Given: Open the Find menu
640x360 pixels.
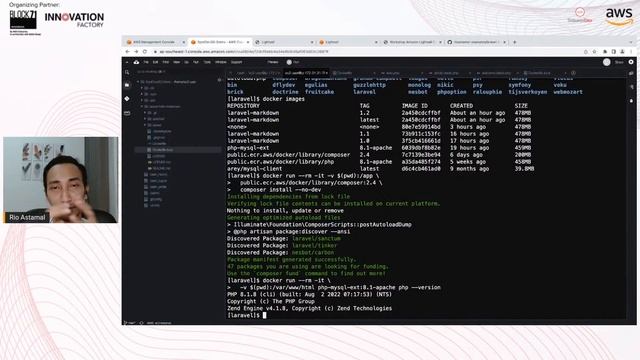Looking at the screenshot, I should [x=166, y=62].
